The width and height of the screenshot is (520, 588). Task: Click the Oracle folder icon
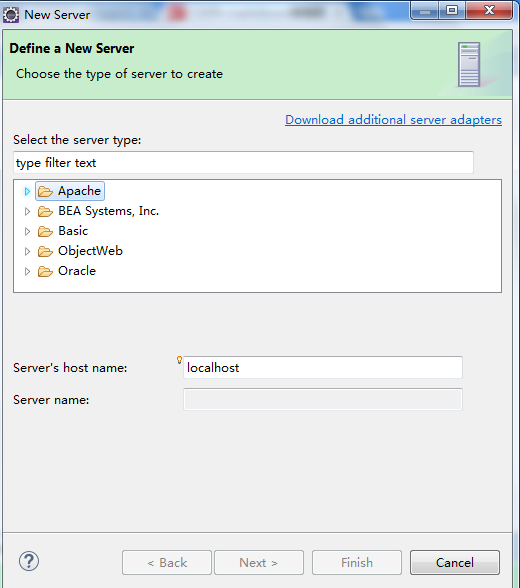point(45,271)
